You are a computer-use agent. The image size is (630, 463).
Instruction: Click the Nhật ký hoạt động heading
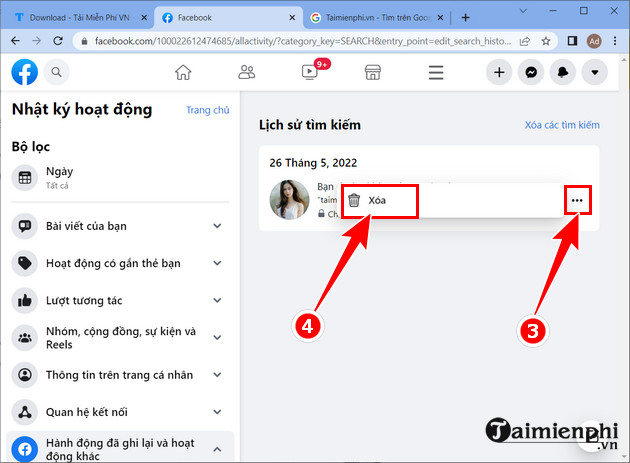tap(82, 110)
